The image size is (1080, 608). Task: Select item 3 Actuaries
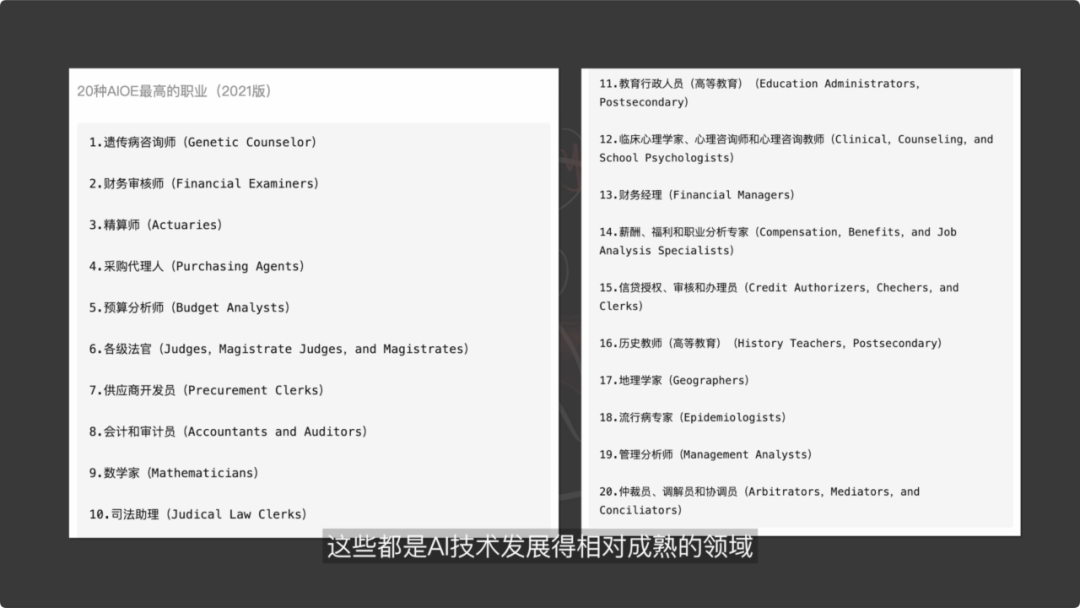pos(156,225)
